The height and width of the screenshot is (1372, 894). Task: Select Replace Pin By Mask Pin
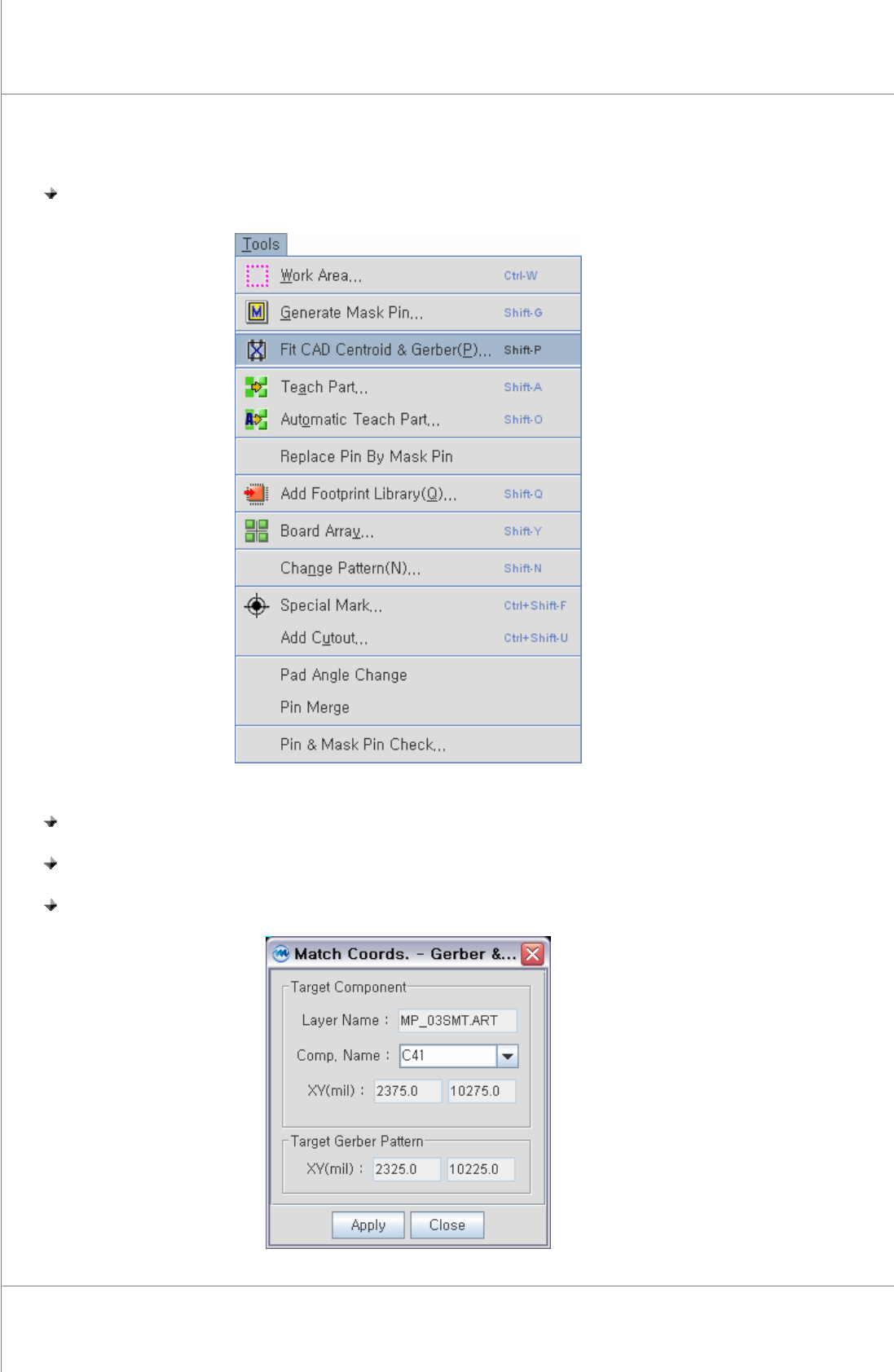[408, 457]
